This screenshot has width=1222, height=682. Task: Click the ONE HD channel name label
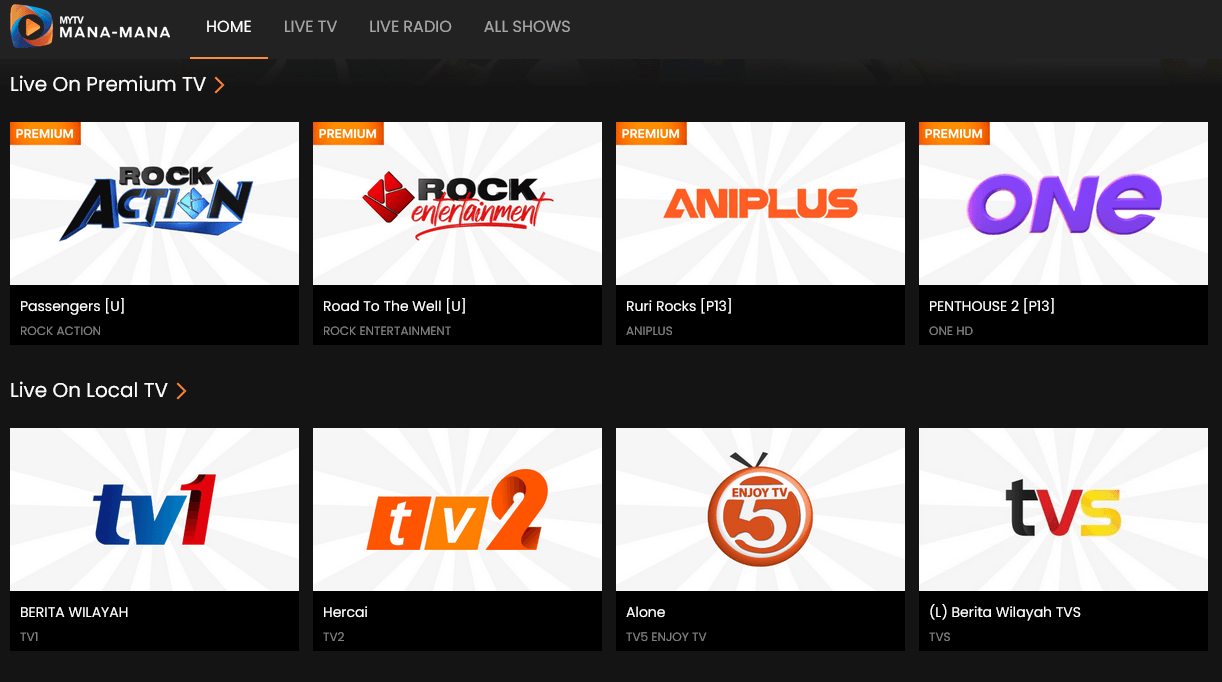click(951, 331)
